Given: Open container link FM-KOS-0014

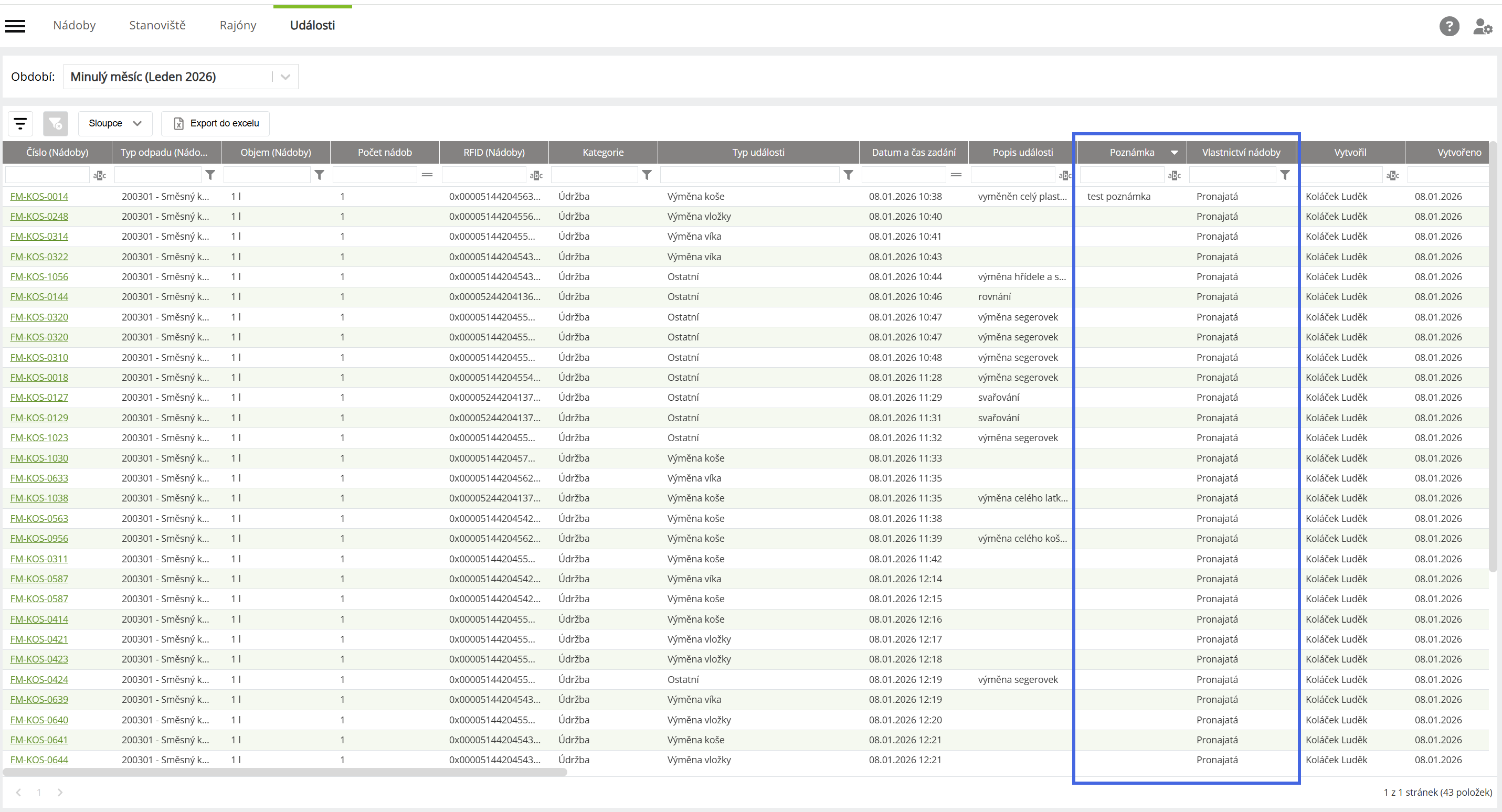Looking at the screenshot, I should [x=39, y=196].
